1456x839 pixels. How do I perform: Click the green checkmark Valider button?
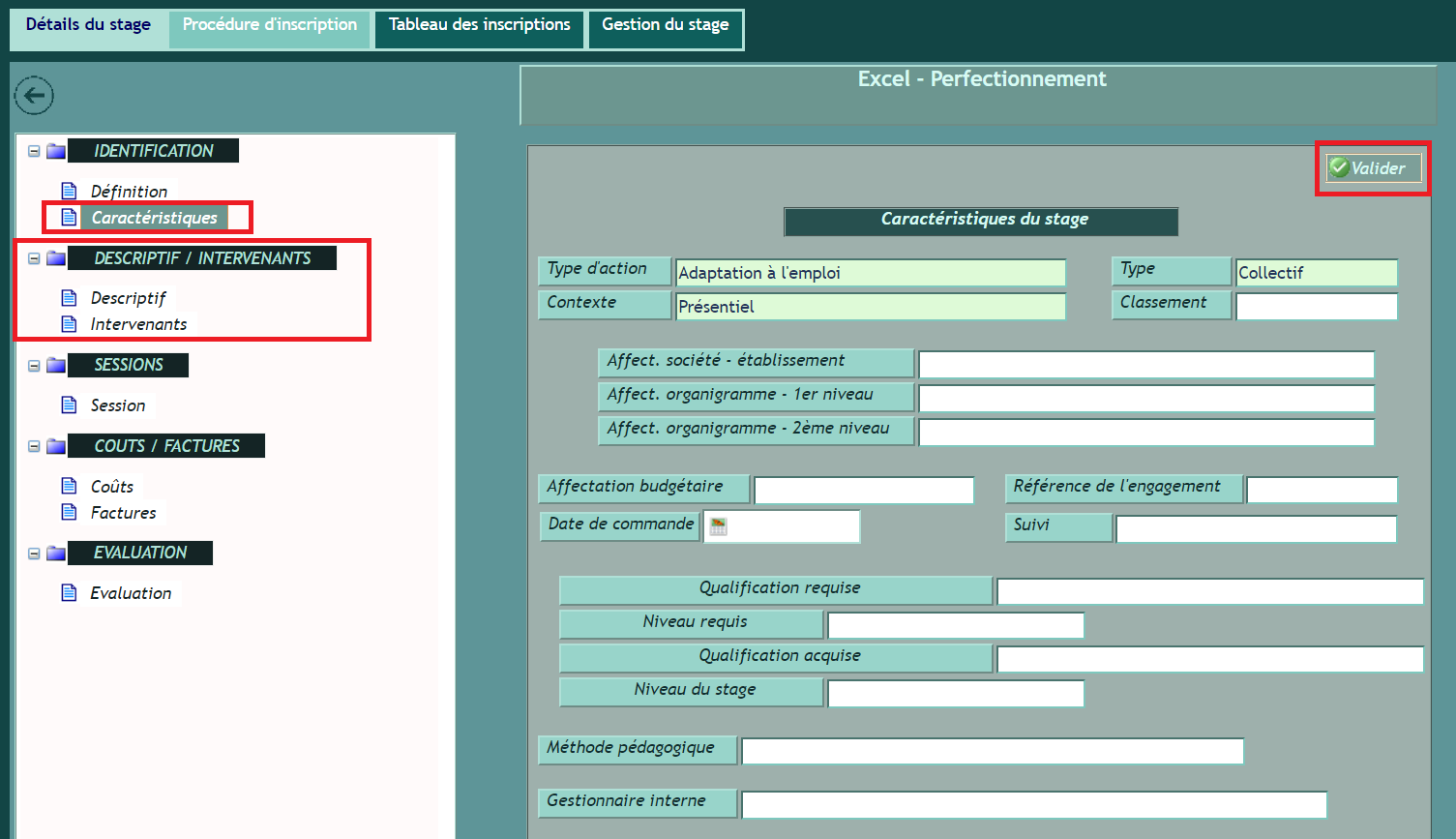pos(1373,168)
